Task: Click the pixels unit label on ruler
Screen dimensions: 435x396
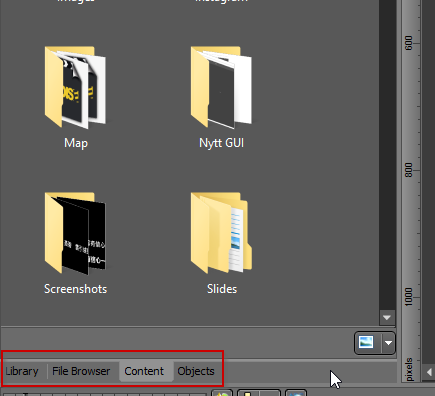Action: [x=409, y=369]
